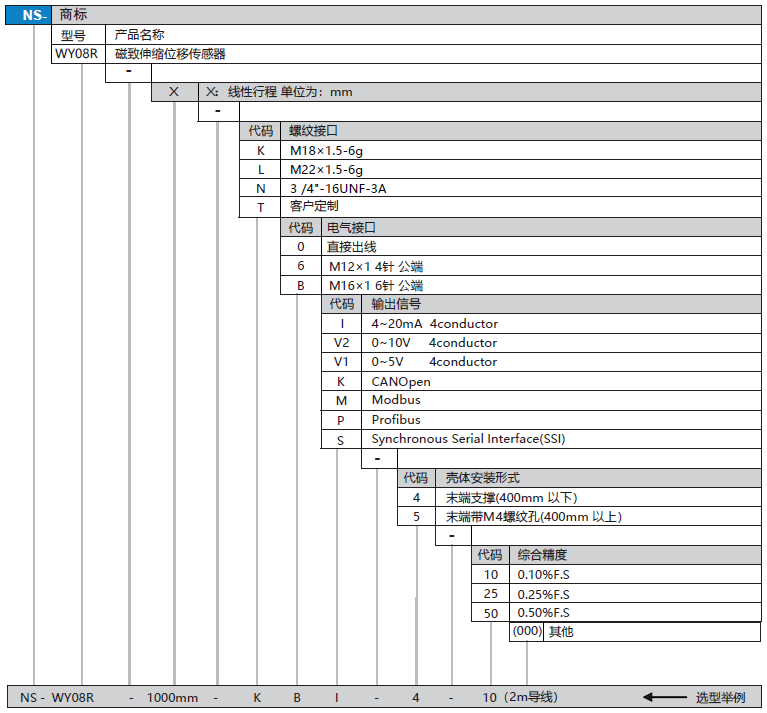Select 末端支撑(400mm 以下) mounting option
The image size is (767, 713).
coord(511,497)
